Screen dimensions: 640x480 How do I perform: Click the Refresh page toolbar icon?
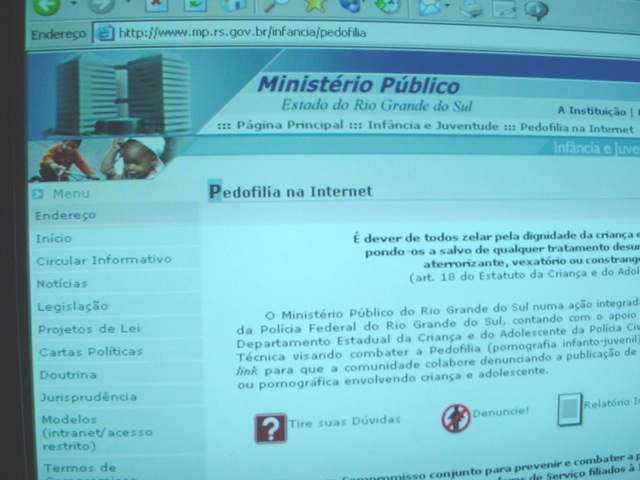pyautogui.click(x=195, y=4)
